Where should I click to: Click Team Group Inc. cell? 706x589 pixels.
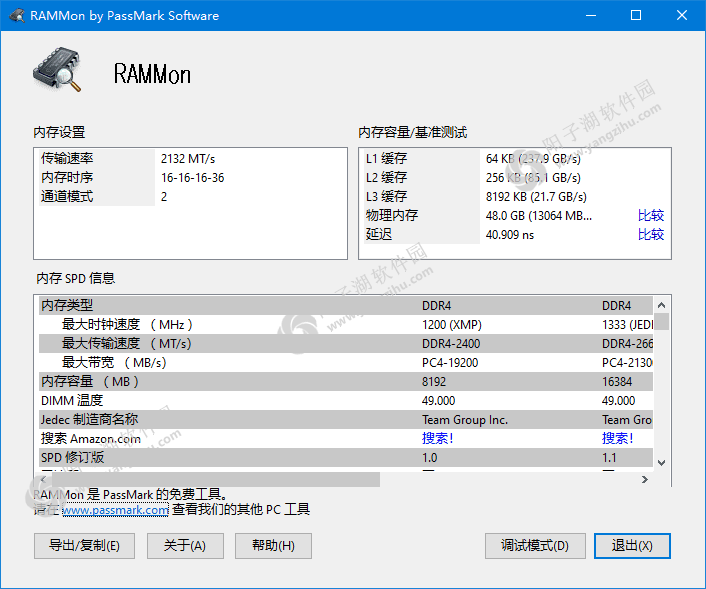[x=465, y=420]
